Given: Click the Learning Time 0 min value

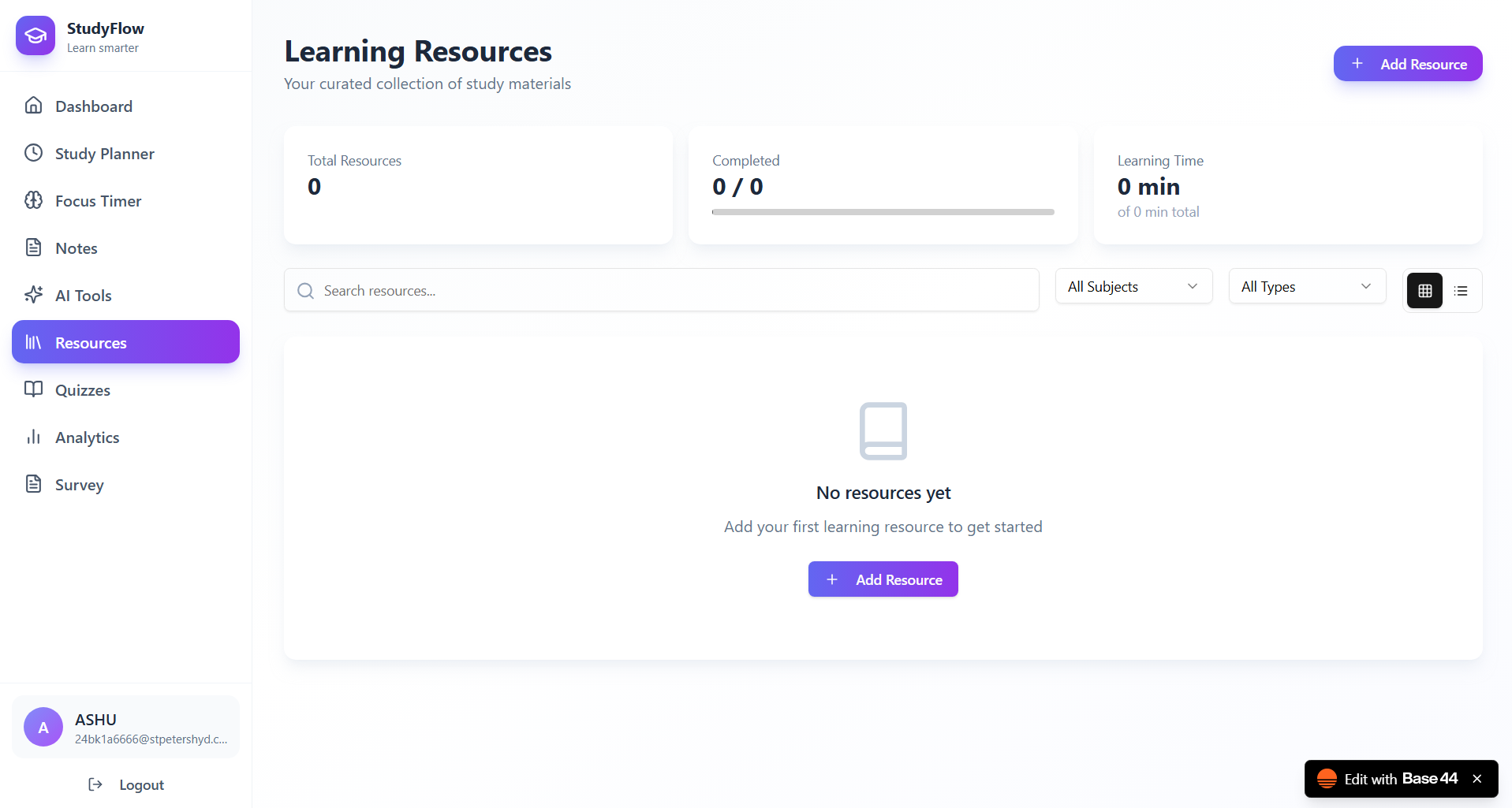Looking at the screenshot, I should 1148,187.
